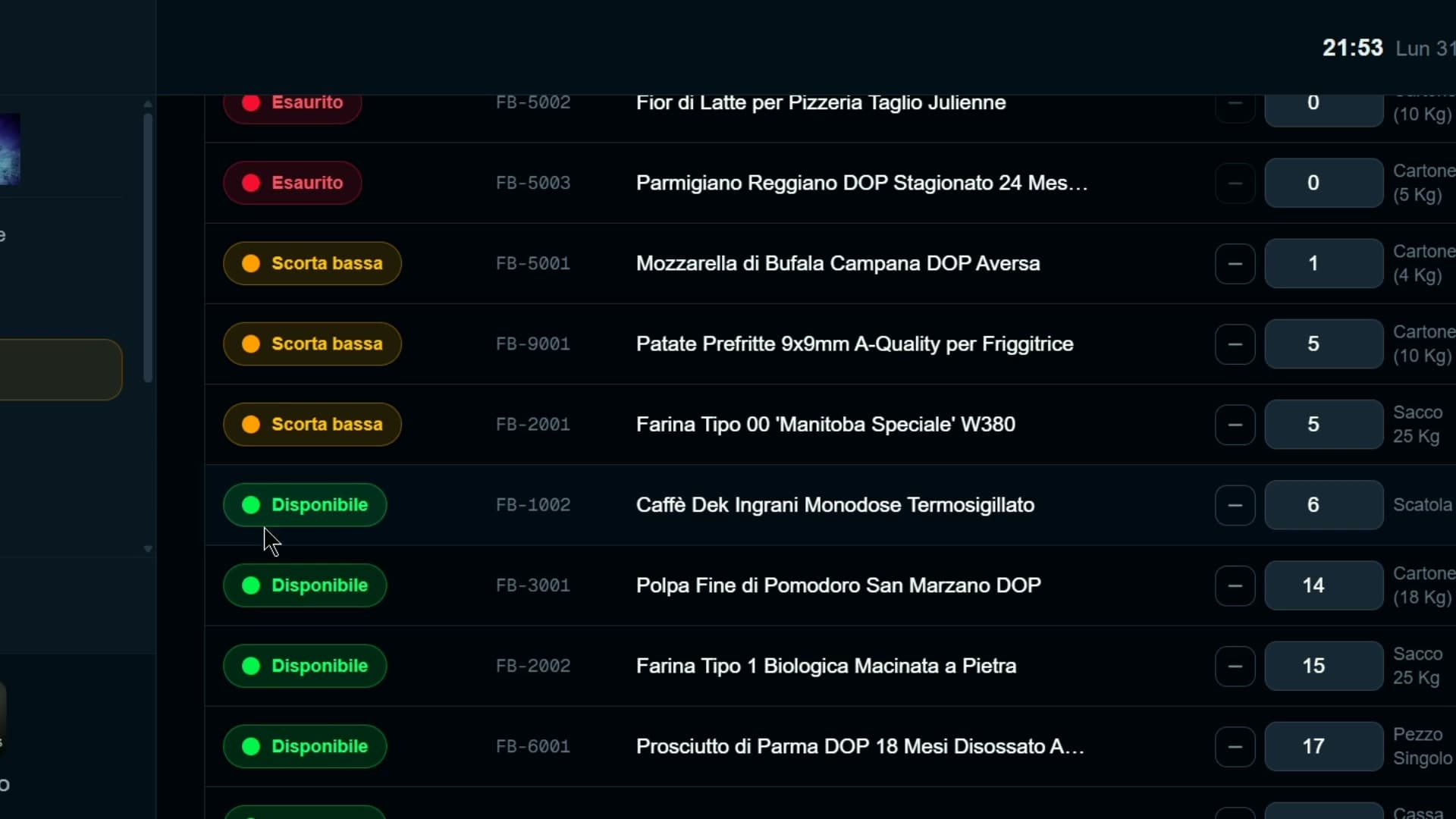Screen dimensions: 1456x819
Task: Click Polpa Fine di Pomodoro San Marzano DOP
Action: coord(839,585)
